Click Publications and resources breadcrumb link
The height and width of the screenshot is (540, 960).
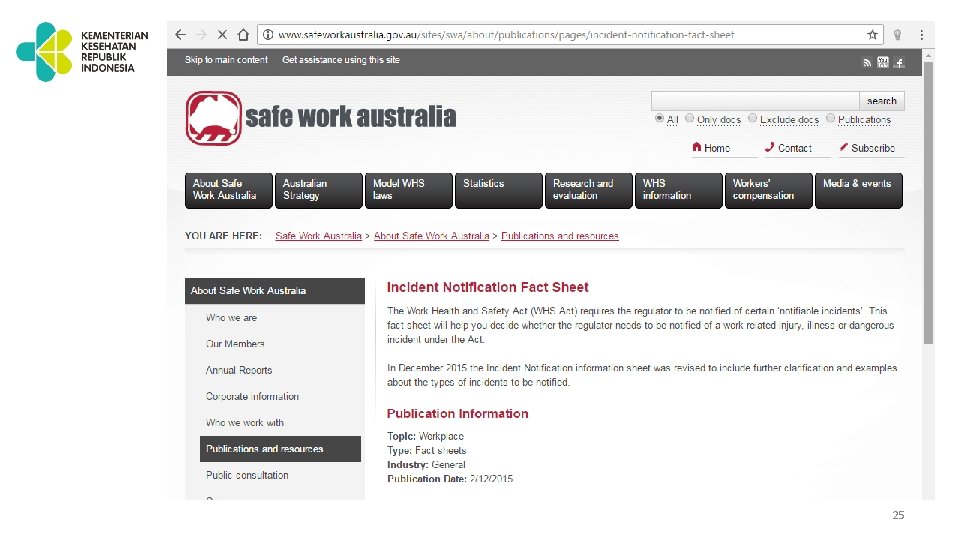click(560, 236)
